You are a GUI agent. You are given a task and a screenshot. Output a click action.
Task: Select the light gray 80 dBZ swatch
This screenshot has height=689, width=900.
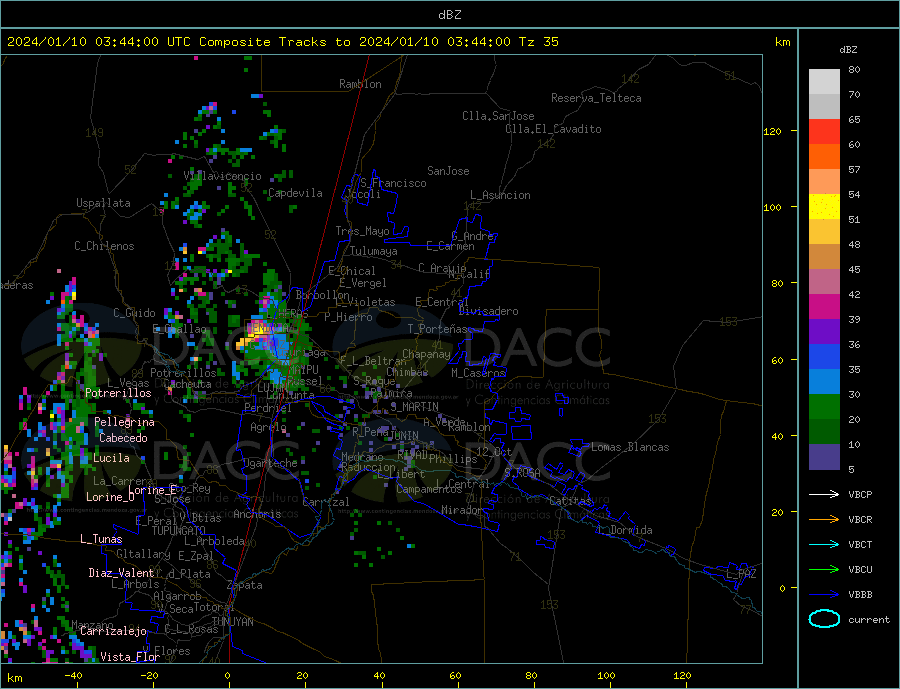[x=824, y=82]
